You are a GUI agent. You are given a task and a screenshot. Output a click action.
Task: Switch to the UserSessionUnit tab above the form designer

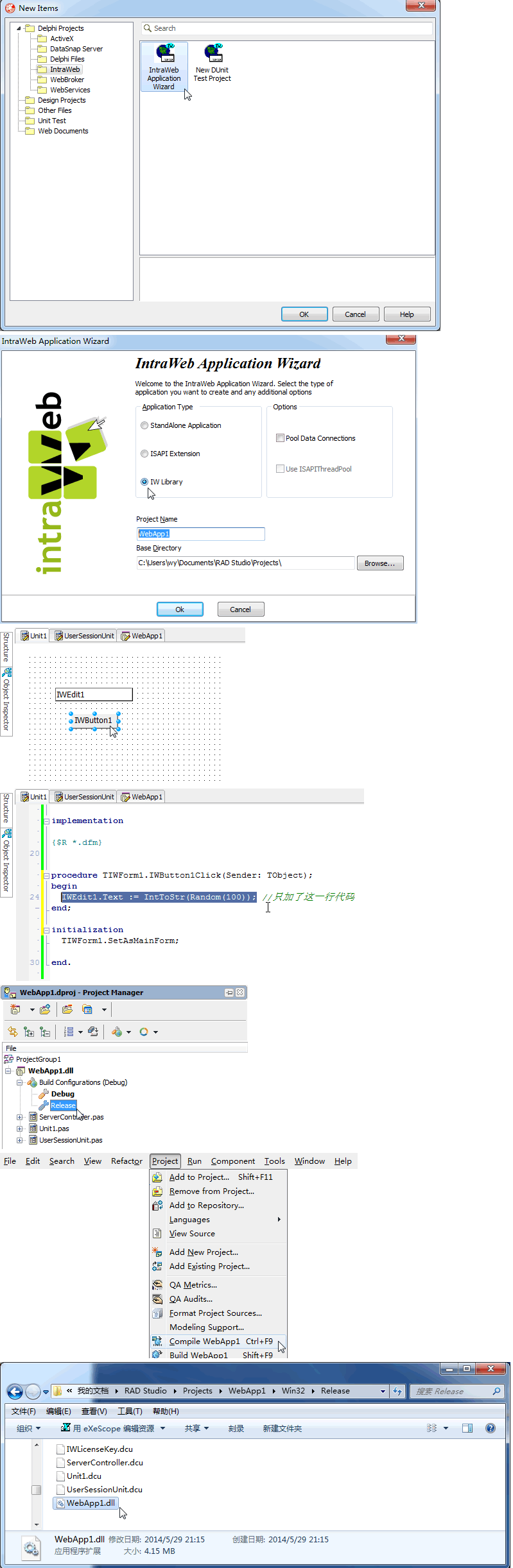point(84,636)
